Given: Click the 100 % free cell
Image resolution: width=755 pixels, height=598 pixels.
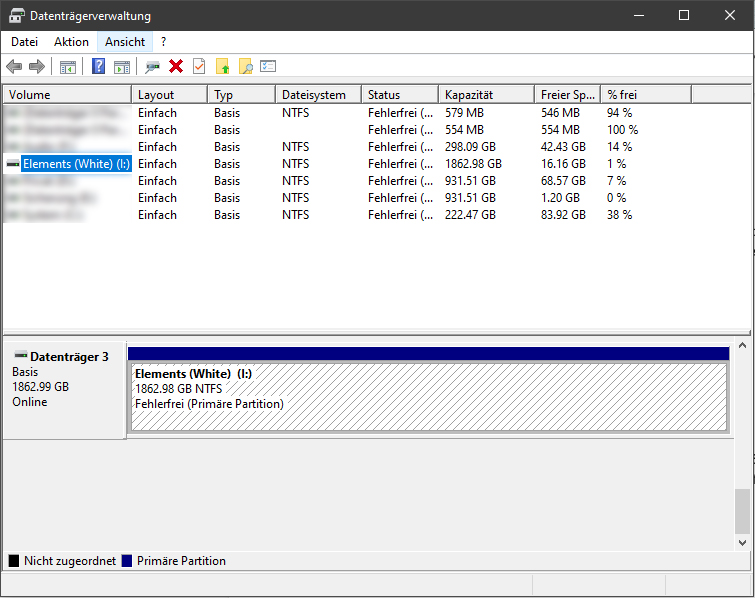Looking at the screenshot, I should click(622, 130).
